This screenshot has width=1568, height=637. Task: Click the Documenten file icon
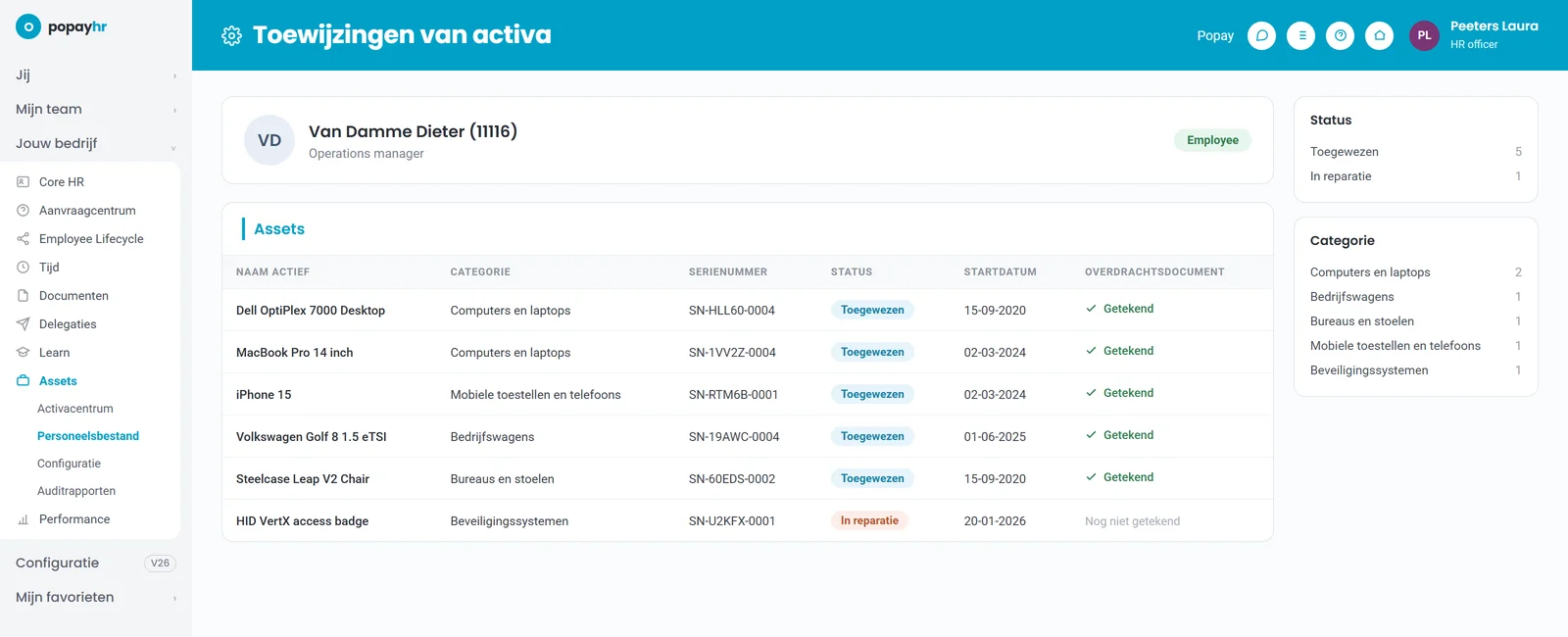pyautogui.click(x=24, y=296)
